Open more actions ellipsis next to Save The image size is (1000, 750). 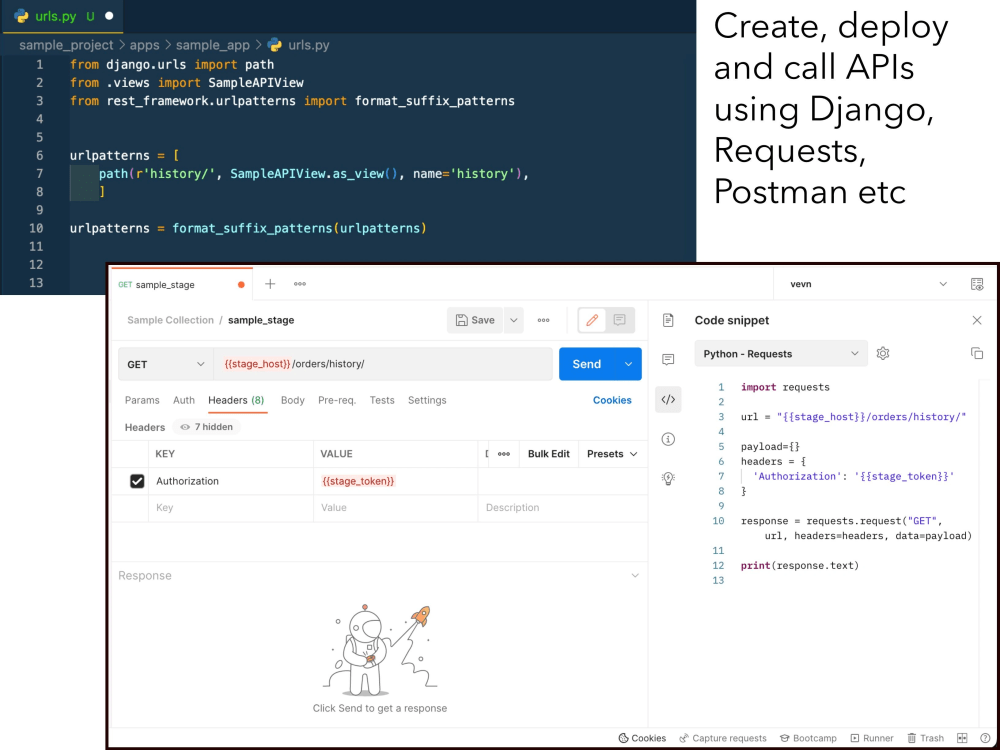pos(543,320)
